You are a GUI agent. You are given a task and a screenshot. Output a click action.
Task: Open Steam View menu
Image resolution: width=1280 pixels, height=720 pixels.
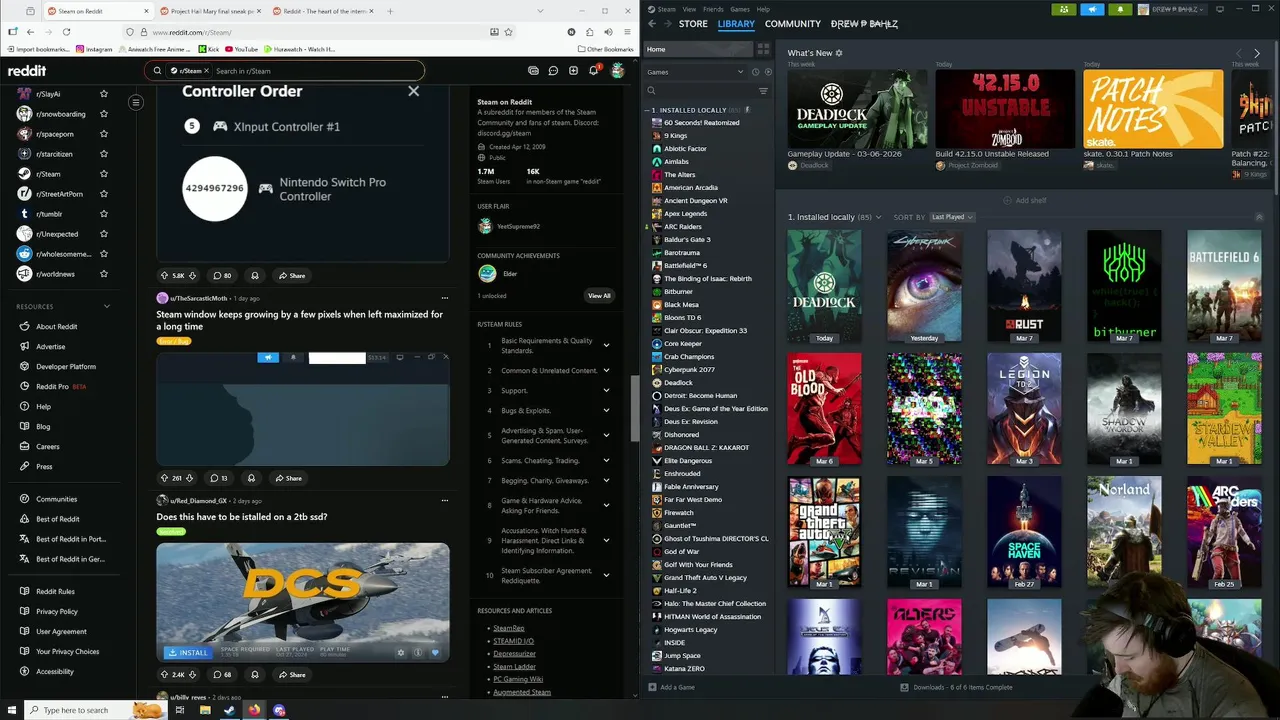pyautogui.click(x=689, y=9)
